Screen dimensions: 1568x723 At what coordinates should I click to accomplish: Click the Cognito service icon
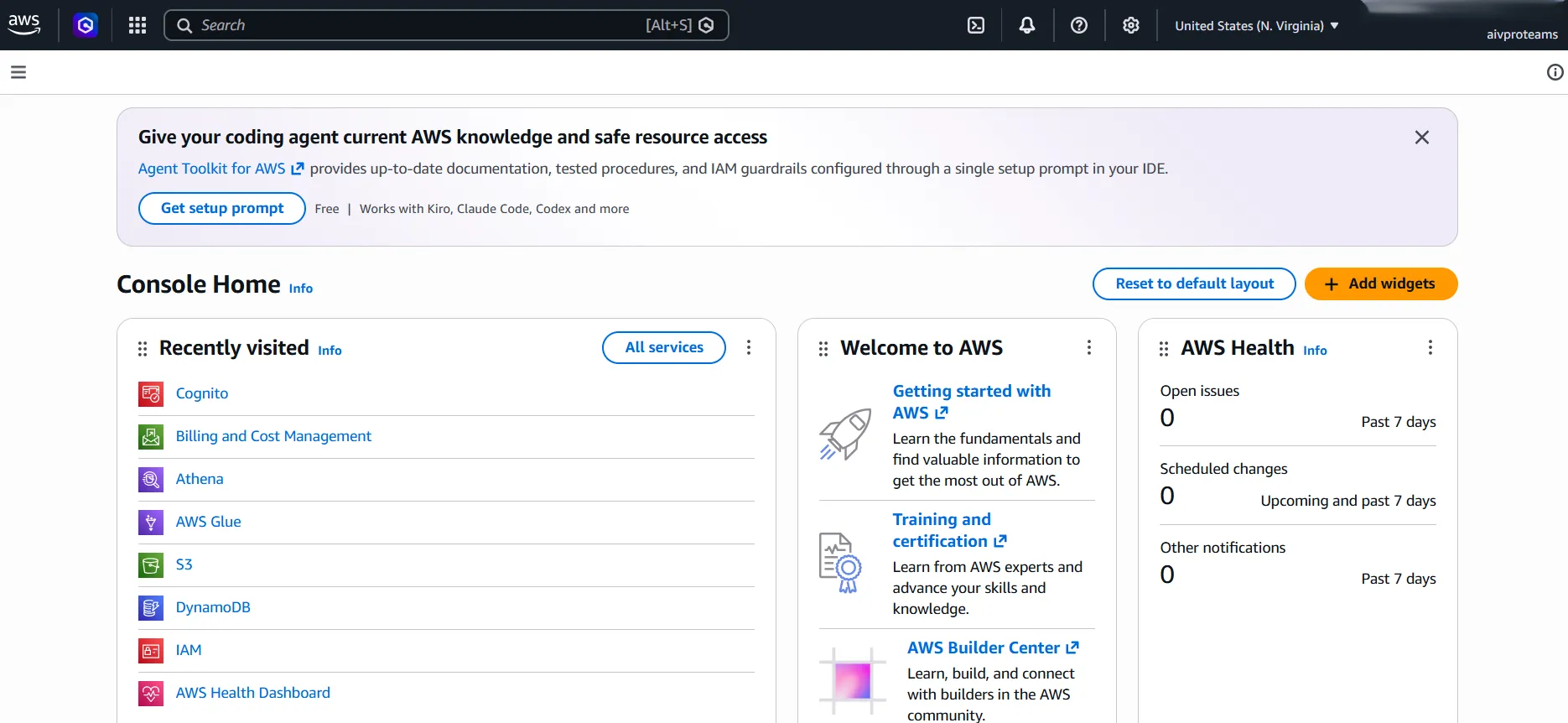click(151, 393)
